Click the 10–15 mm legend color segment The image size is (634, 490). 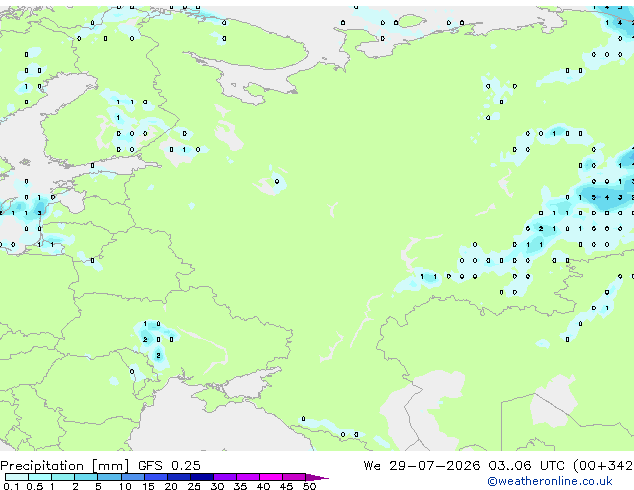tap(132, 477)
